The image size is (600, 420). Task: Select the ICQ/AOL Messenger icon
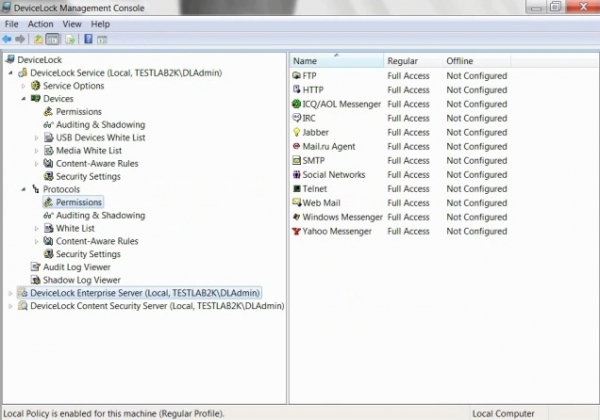tap(296, 104)
